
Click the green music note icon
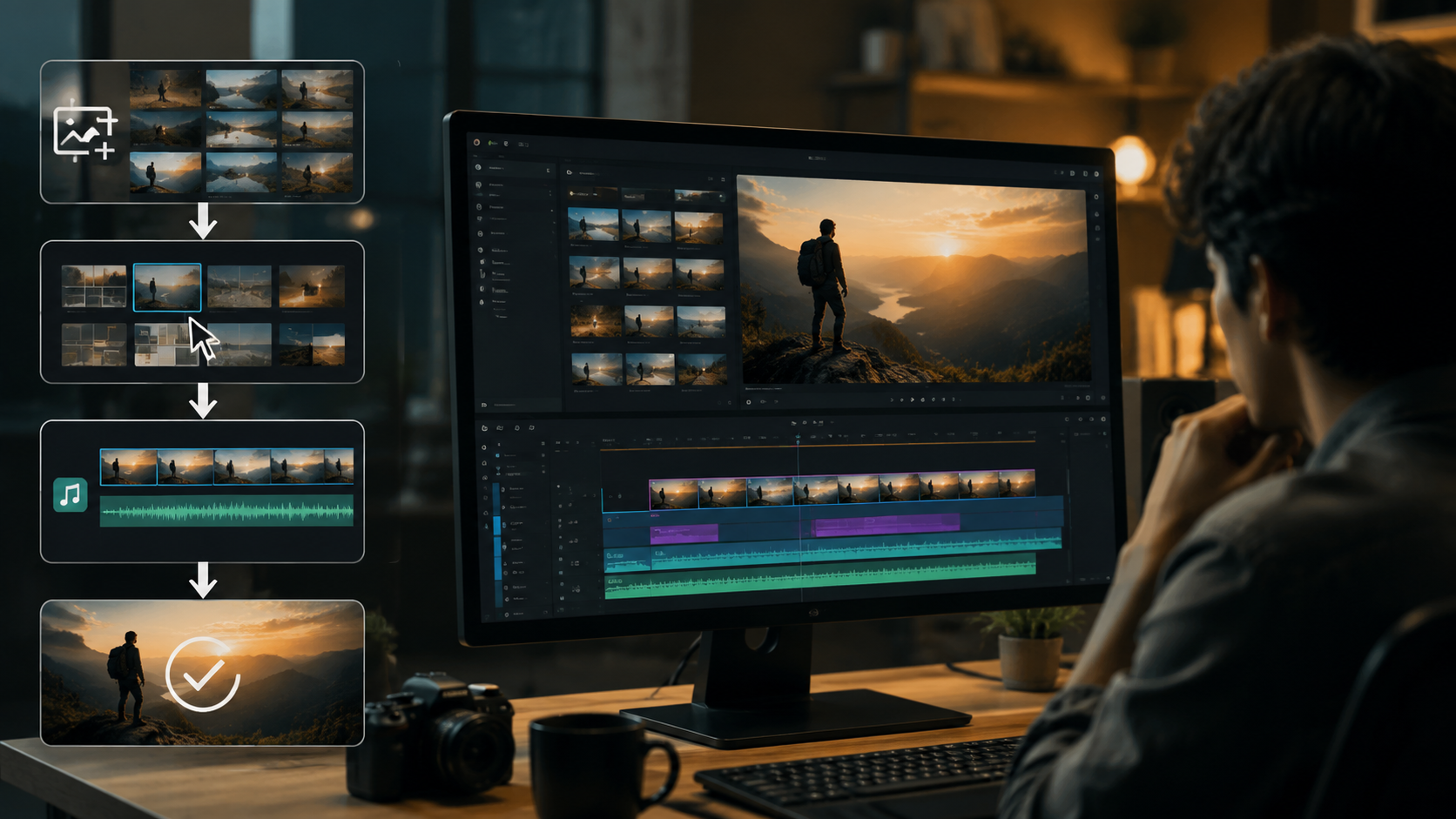tap(70, 494)
